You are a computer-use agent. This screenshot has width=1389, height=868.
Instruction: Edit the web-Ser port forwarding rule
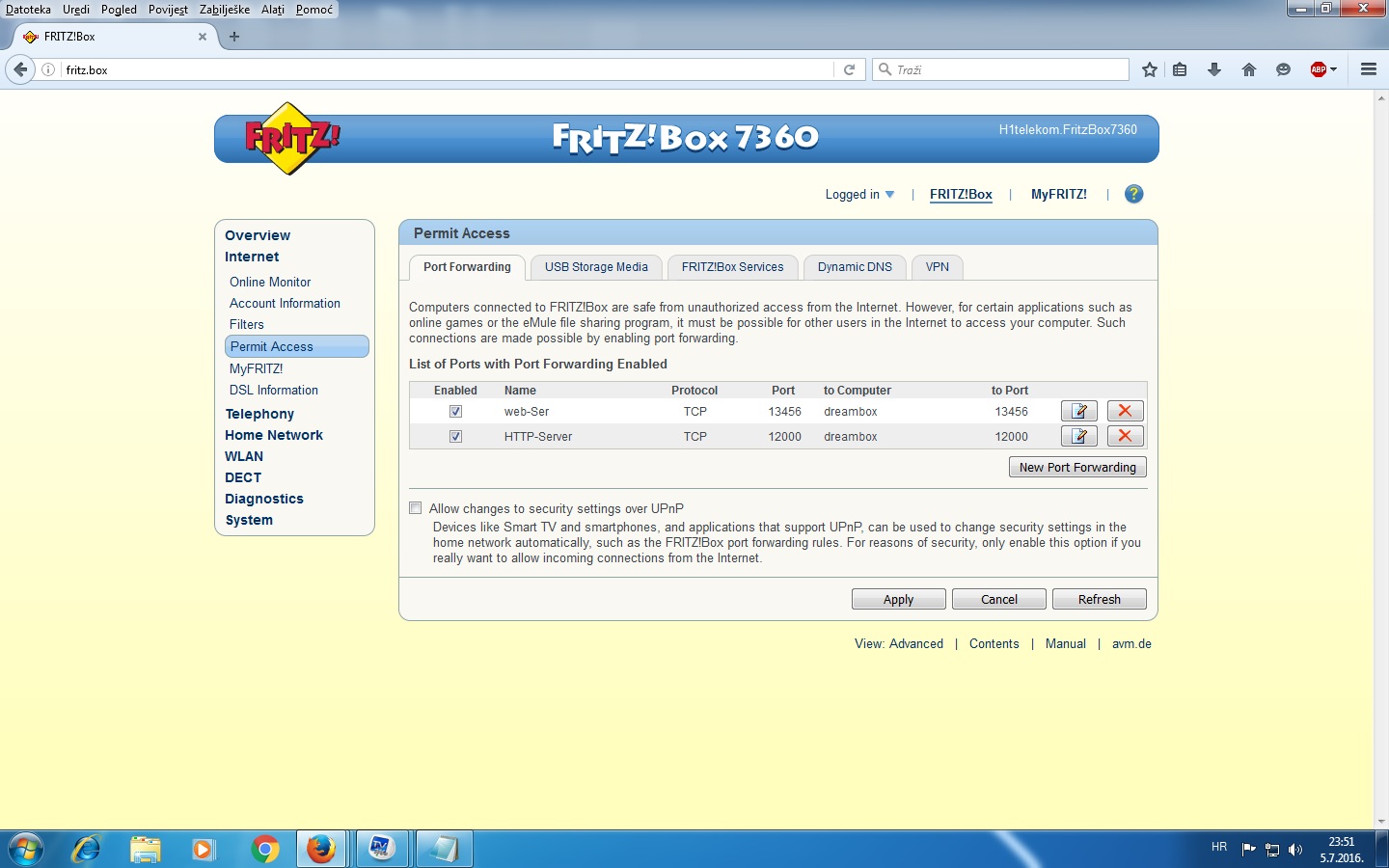1078,411
